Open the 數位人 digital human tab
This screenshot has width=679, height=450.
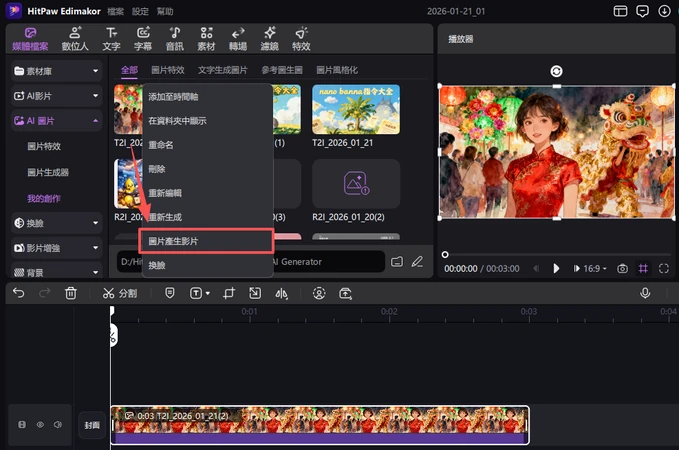click(x=75, y=39)
